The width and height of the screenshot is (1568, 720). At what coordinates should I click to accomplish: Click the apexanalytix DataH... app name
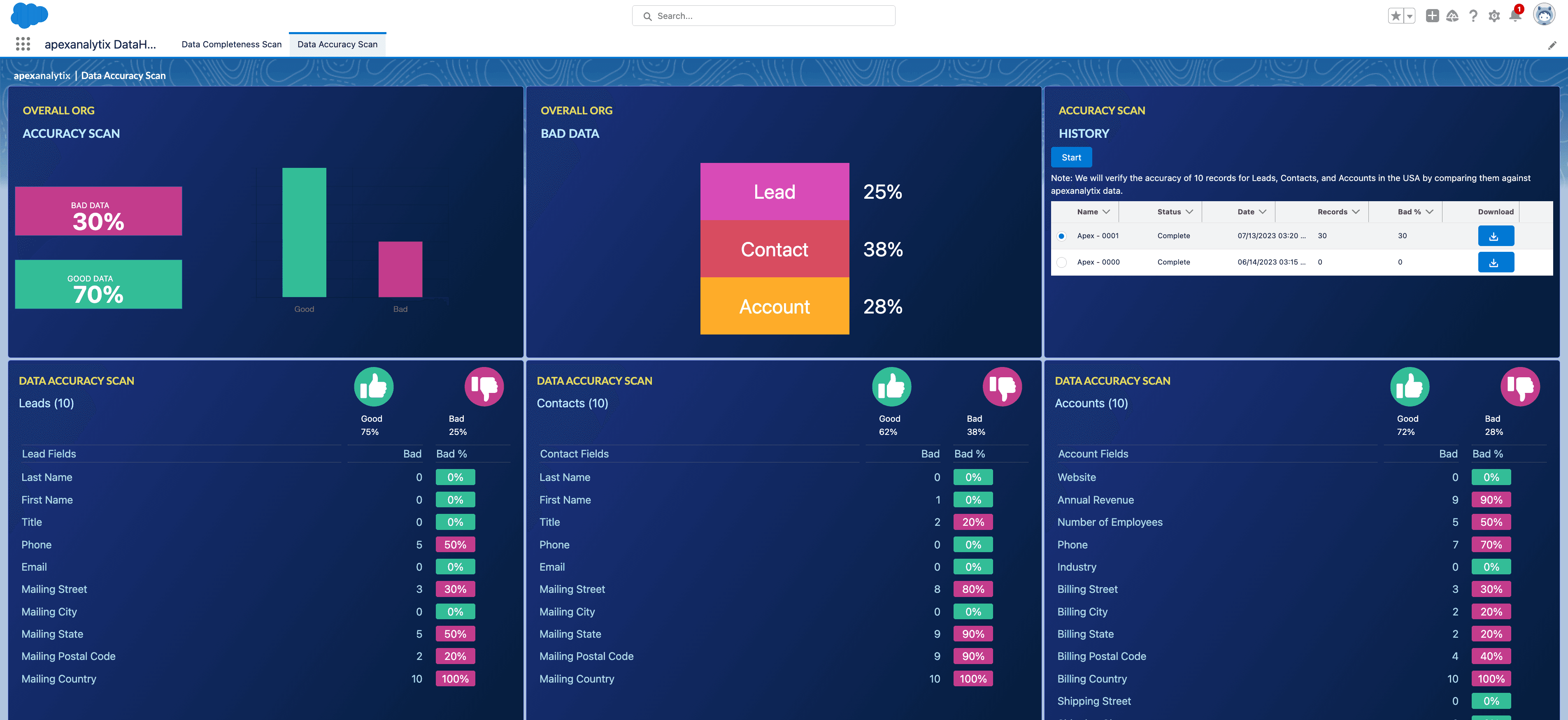(100, 44)
